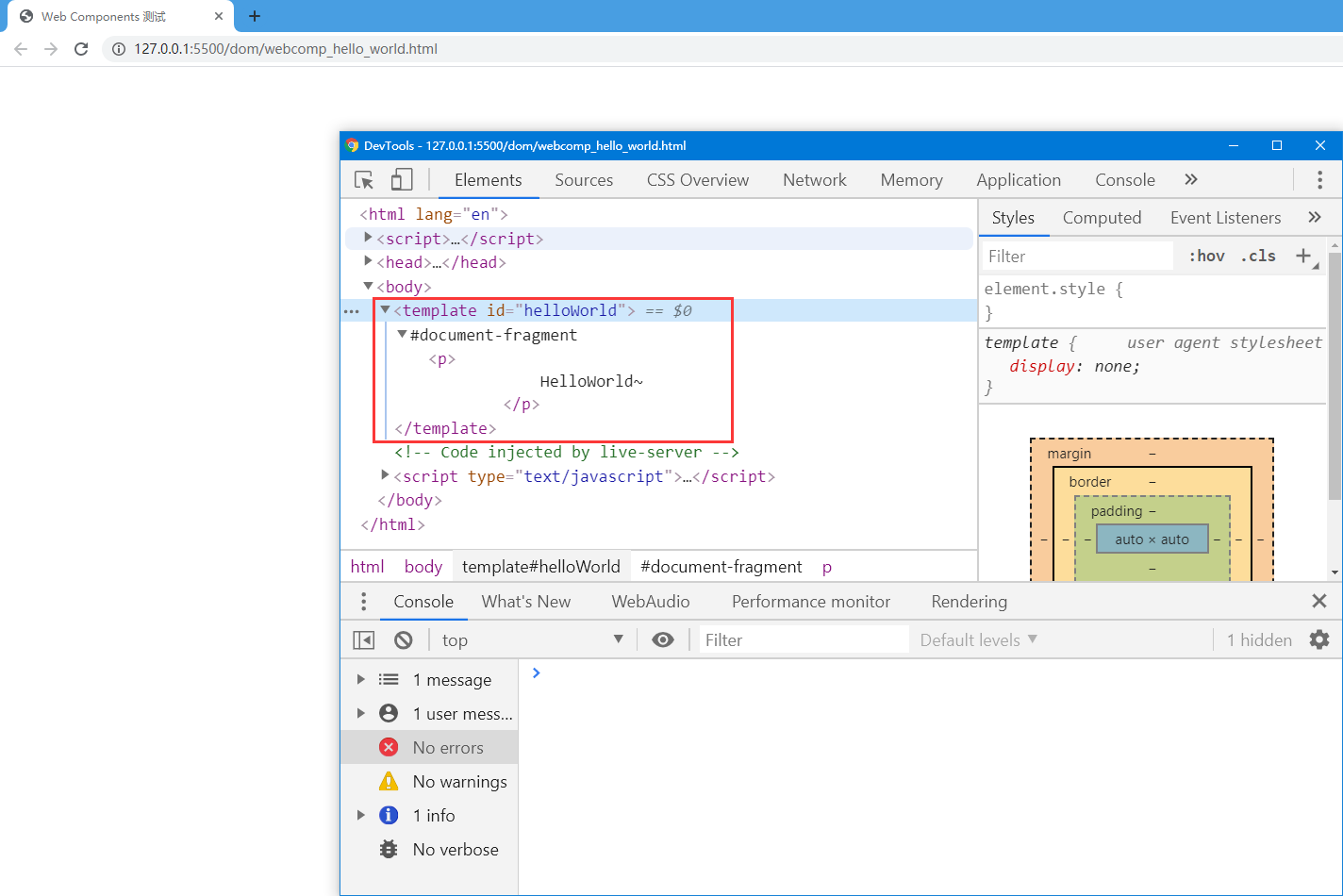The height and width of the screenshot is (896, 1343).
Task: Open the Network panel
Action: [814, 179]
